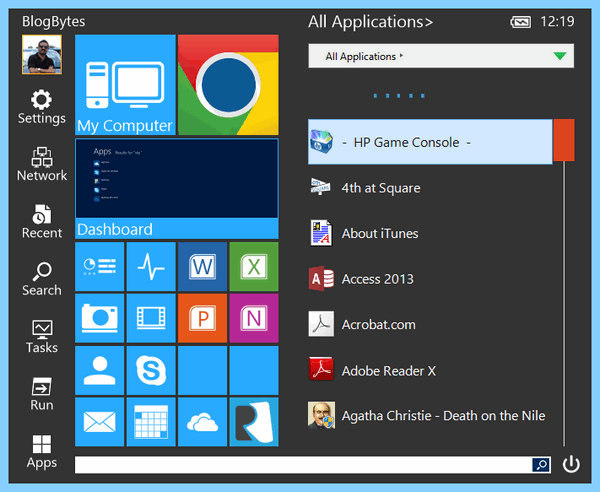Open the Excel tile
This screenshot has height=492, width=600.
[x=254, y=266]
